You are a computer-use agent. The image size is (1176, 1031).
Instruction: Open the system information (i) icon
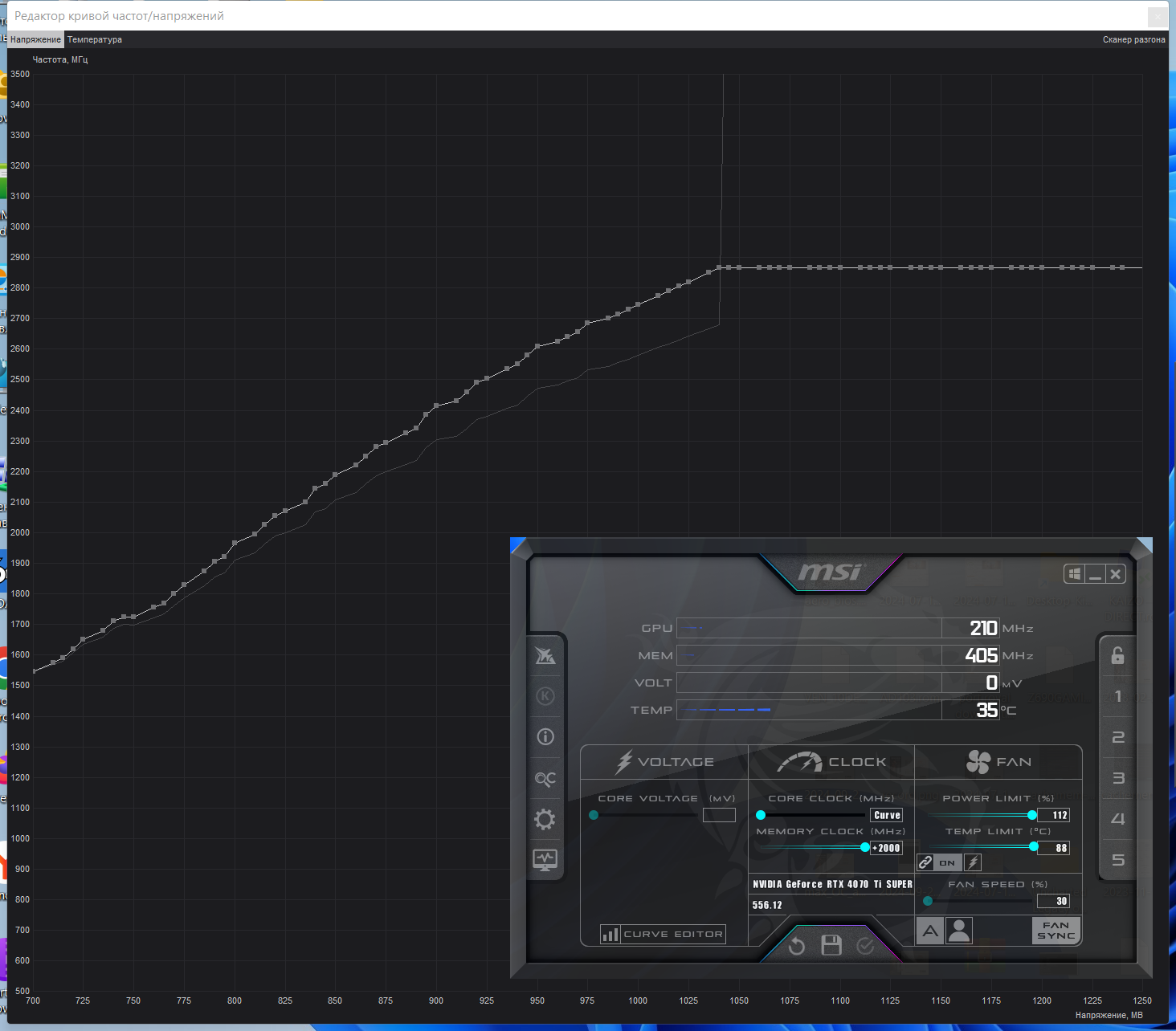tap(545, 736)
